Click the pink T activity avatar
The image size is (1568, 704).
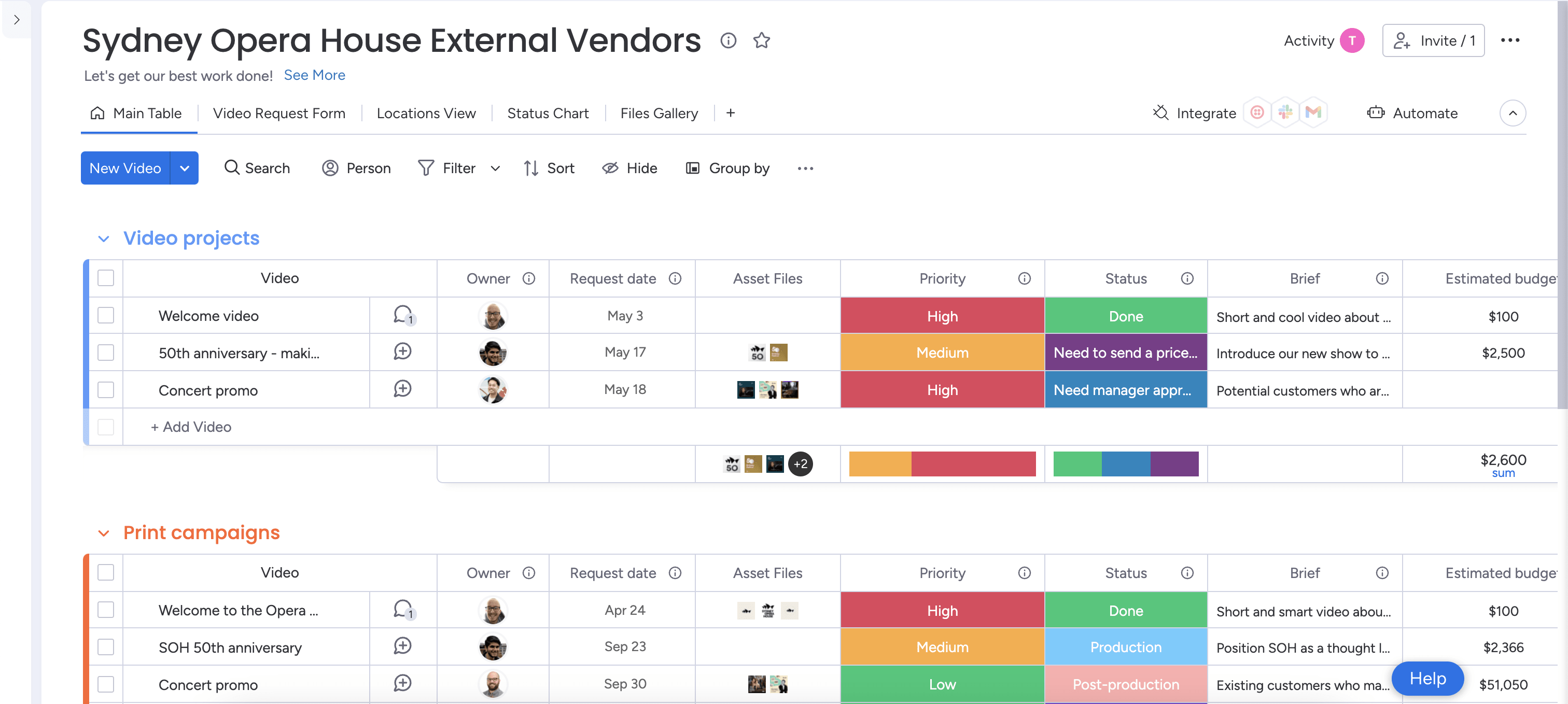pyautogui.click(x=1352, y=41)
